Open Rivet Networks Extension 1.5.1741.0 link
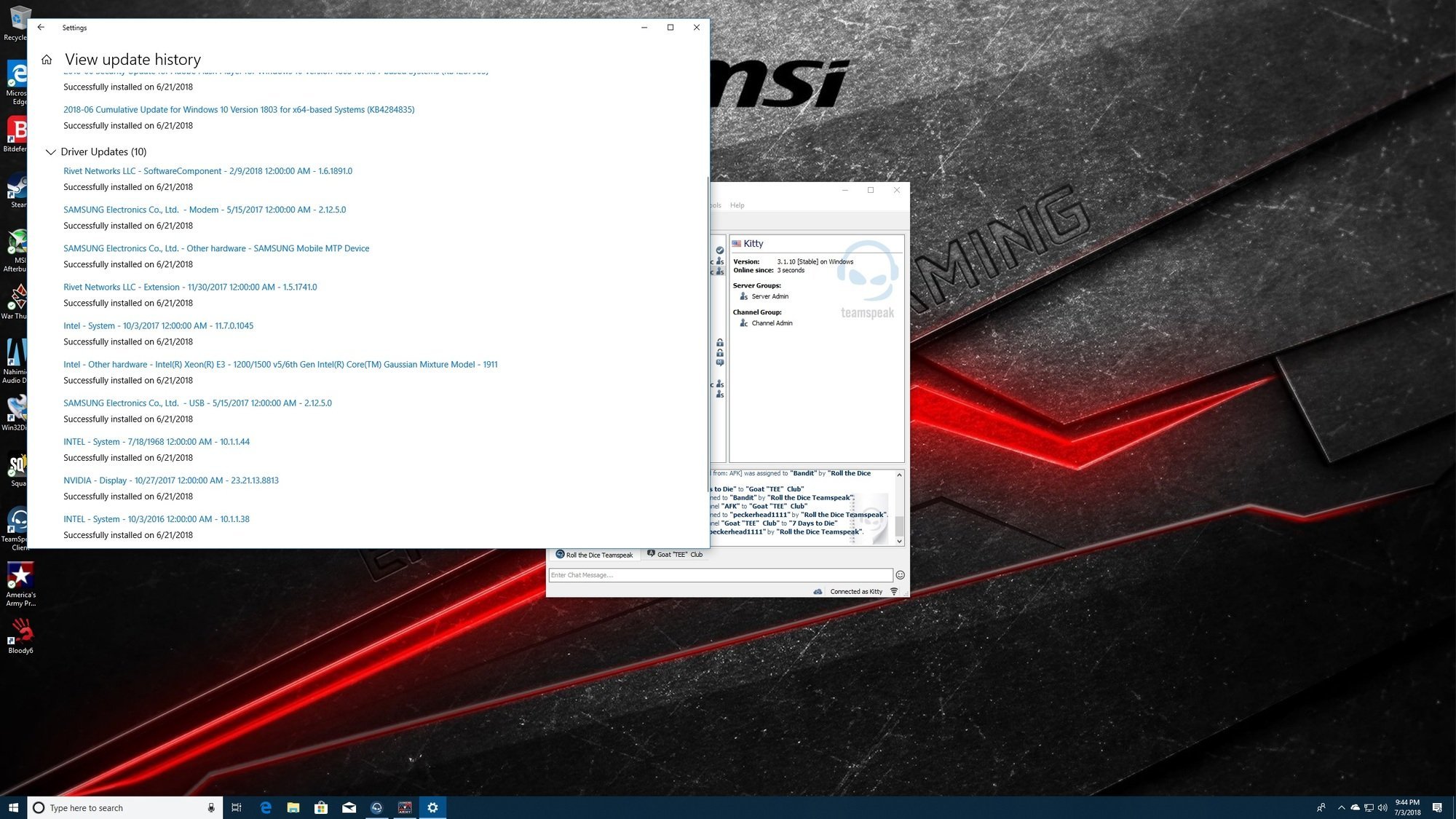The image size is (1456, 819). pos(190,287)
